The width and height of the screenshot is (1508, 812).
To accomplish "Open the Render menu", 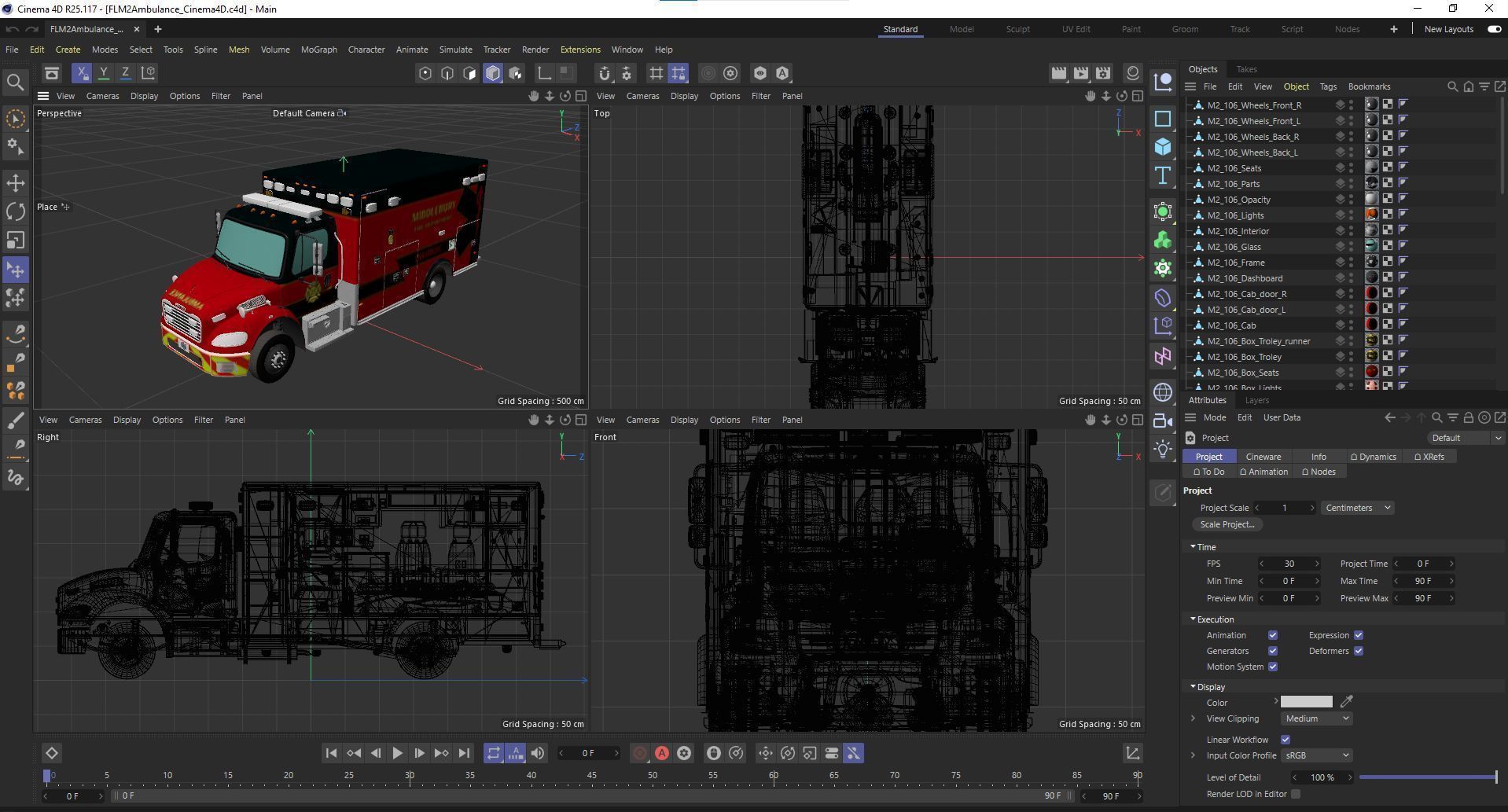I will click(535, 50).
